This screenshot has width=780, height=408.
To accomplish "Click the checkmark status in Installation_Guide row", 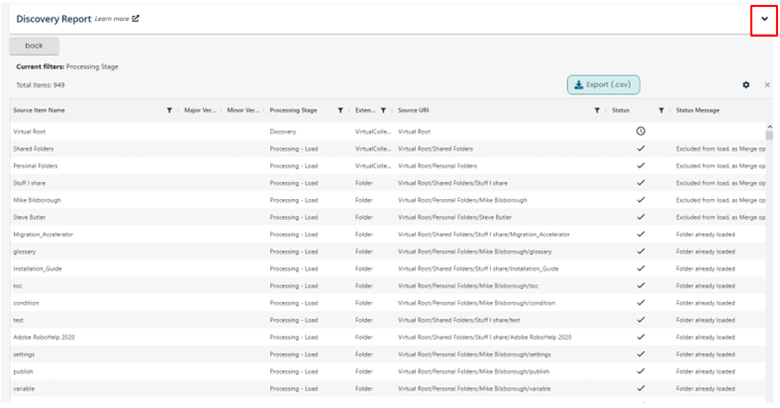I will pyautogui.click(x=641, y=268).
